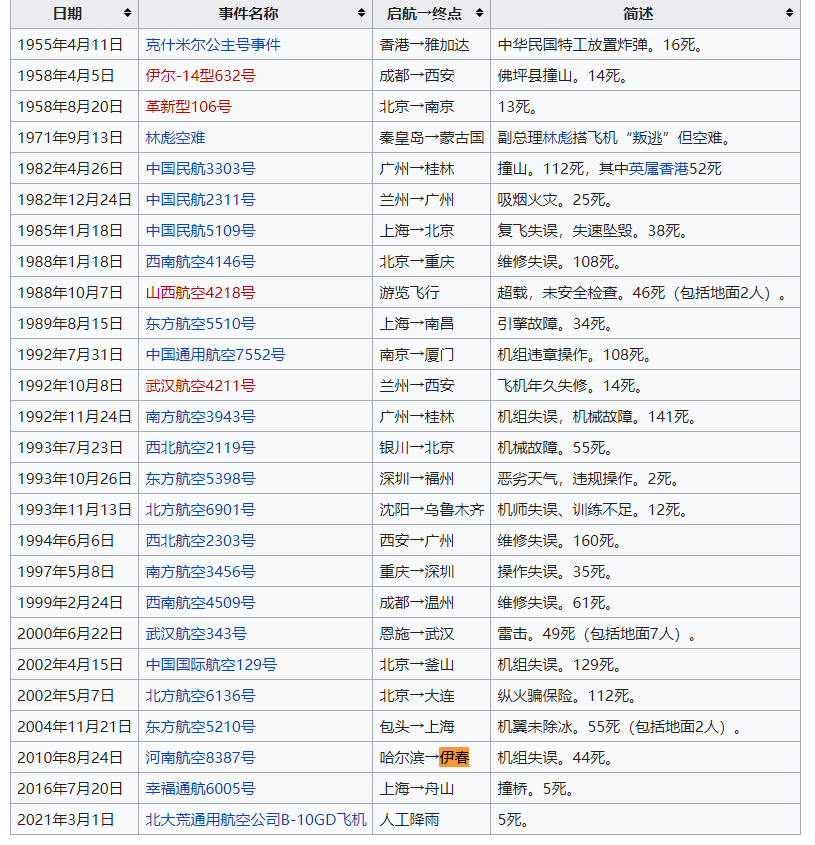Open the 中国通用航空7552号 link
The width and height of the screenshot is (815, 845).
[x=216, y=355]
